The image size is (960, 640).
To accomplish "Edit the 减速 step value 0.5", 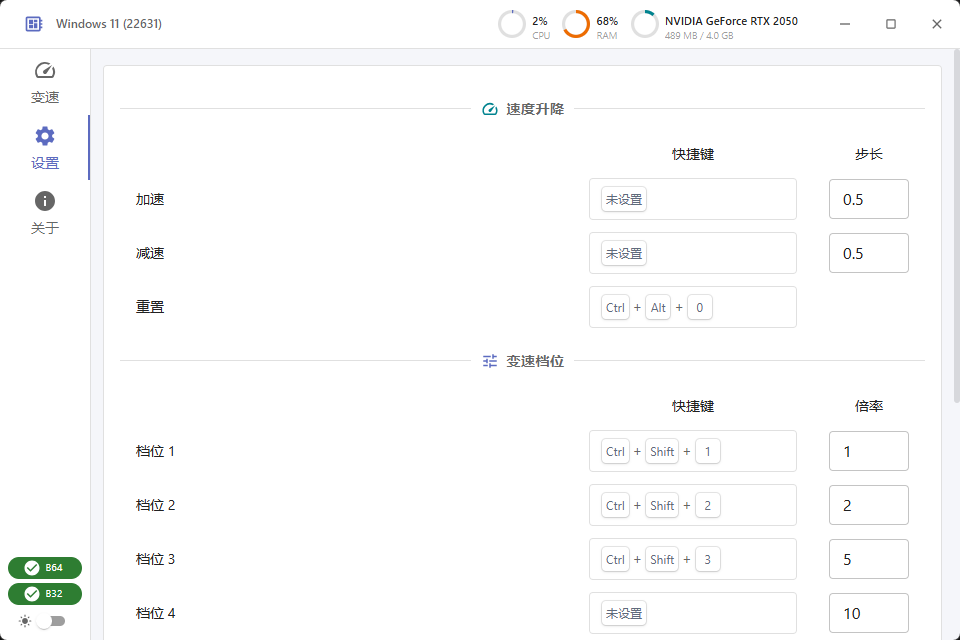I will pos(868,253).
